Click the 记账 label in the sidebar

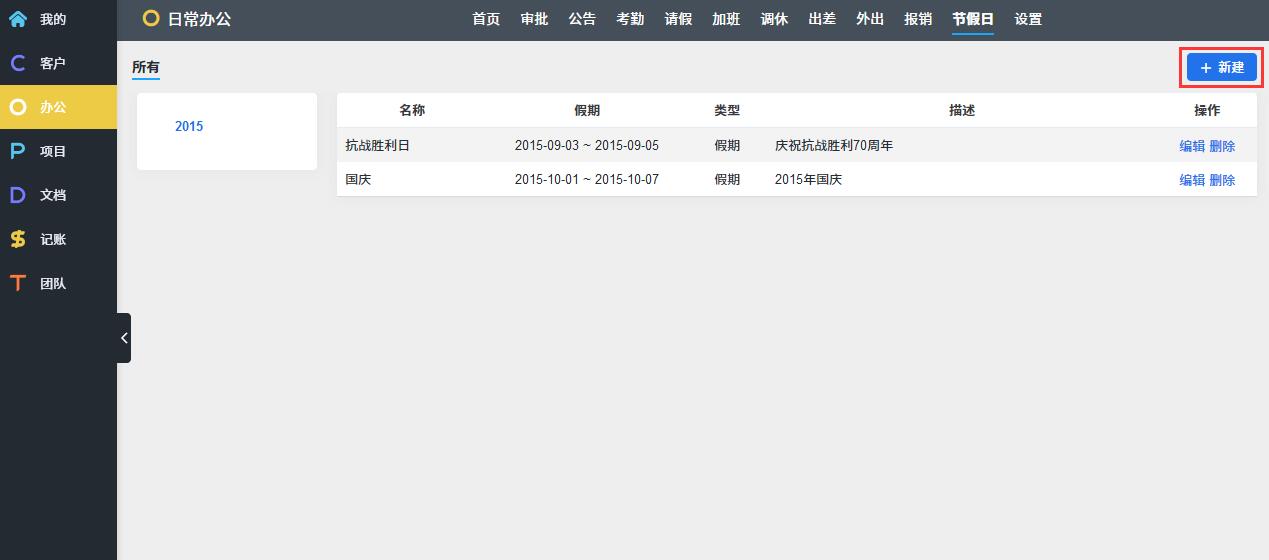(53, 239)
